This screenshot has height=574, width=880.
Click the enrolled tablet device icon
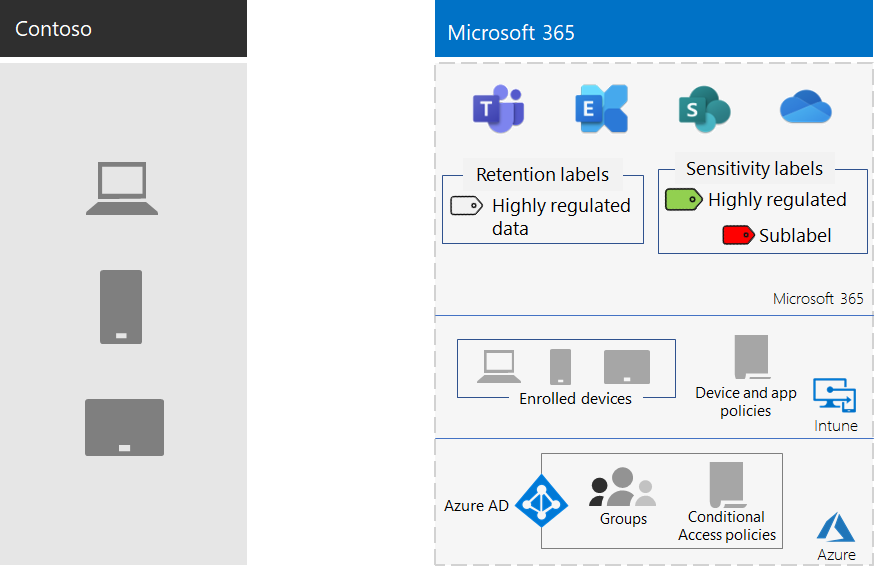click(626, 367)
